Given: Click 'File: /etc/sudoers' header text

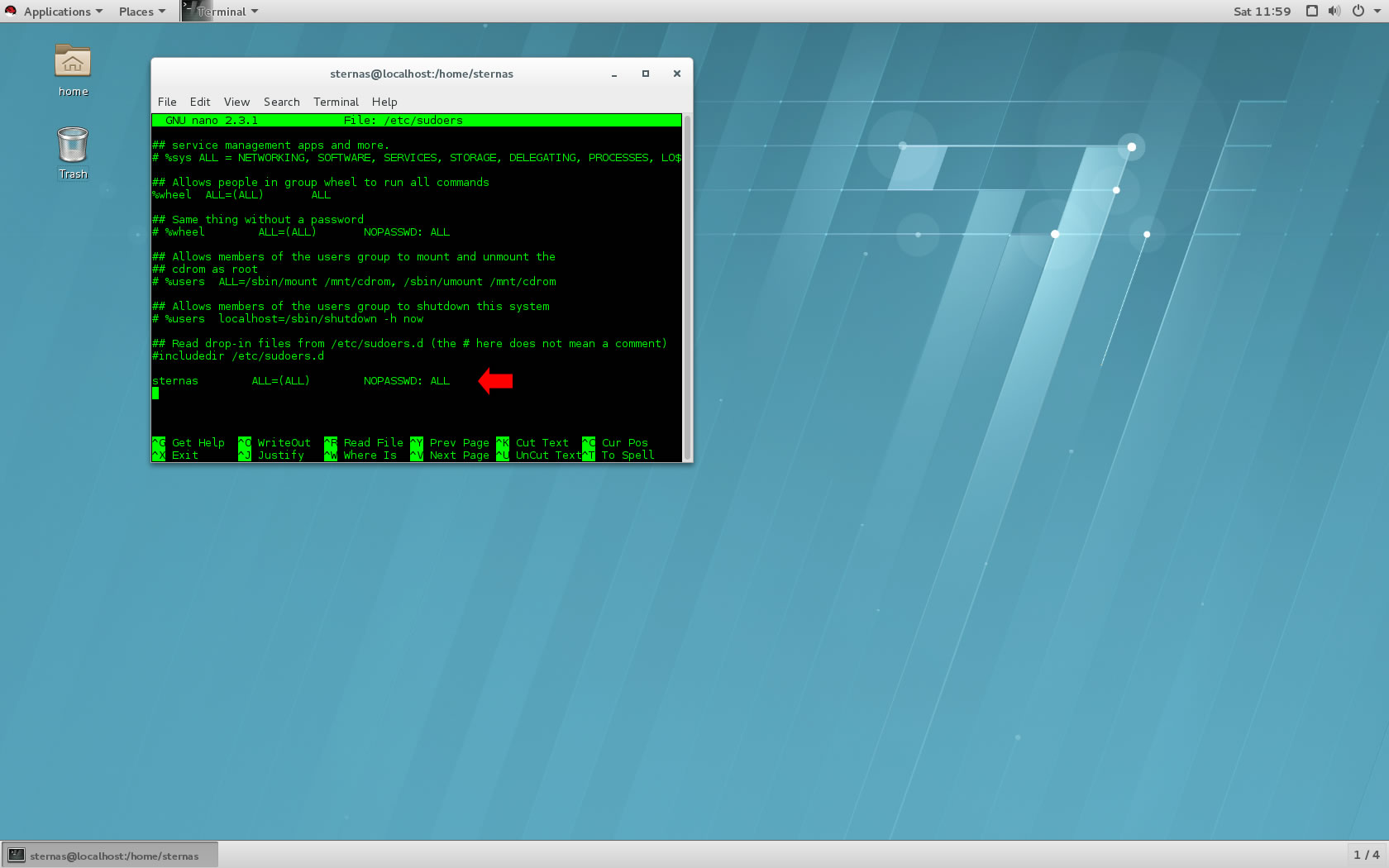Looking at the screenshot, I should coord(403,121).
